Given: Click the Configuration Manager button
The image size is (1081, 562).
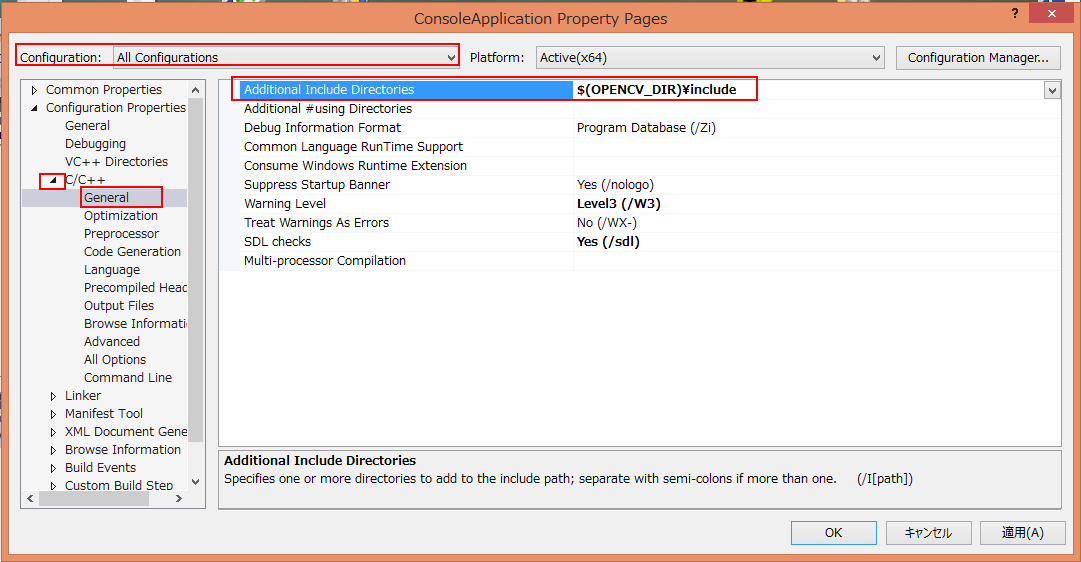Looking at the screenshot, I should pos(978,58).
